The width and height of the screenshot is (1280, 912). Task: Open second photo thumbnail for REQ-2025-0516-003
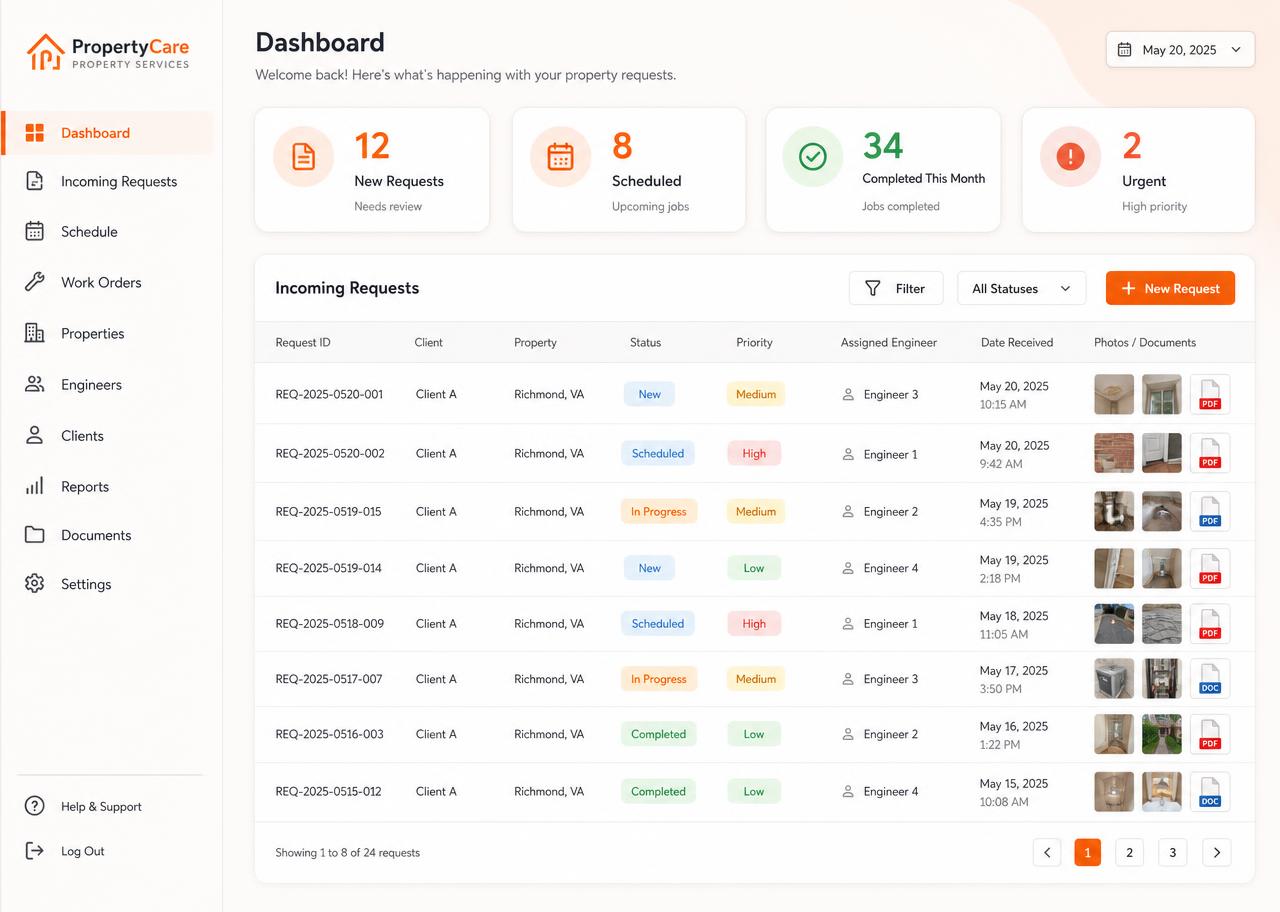tap(1162, 734)
